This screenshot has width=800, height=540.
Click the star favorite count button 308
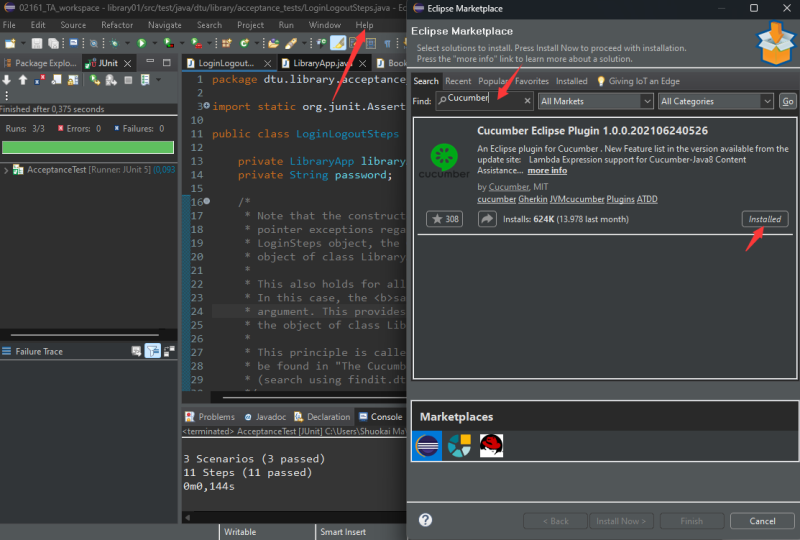[x=444, y=219]
